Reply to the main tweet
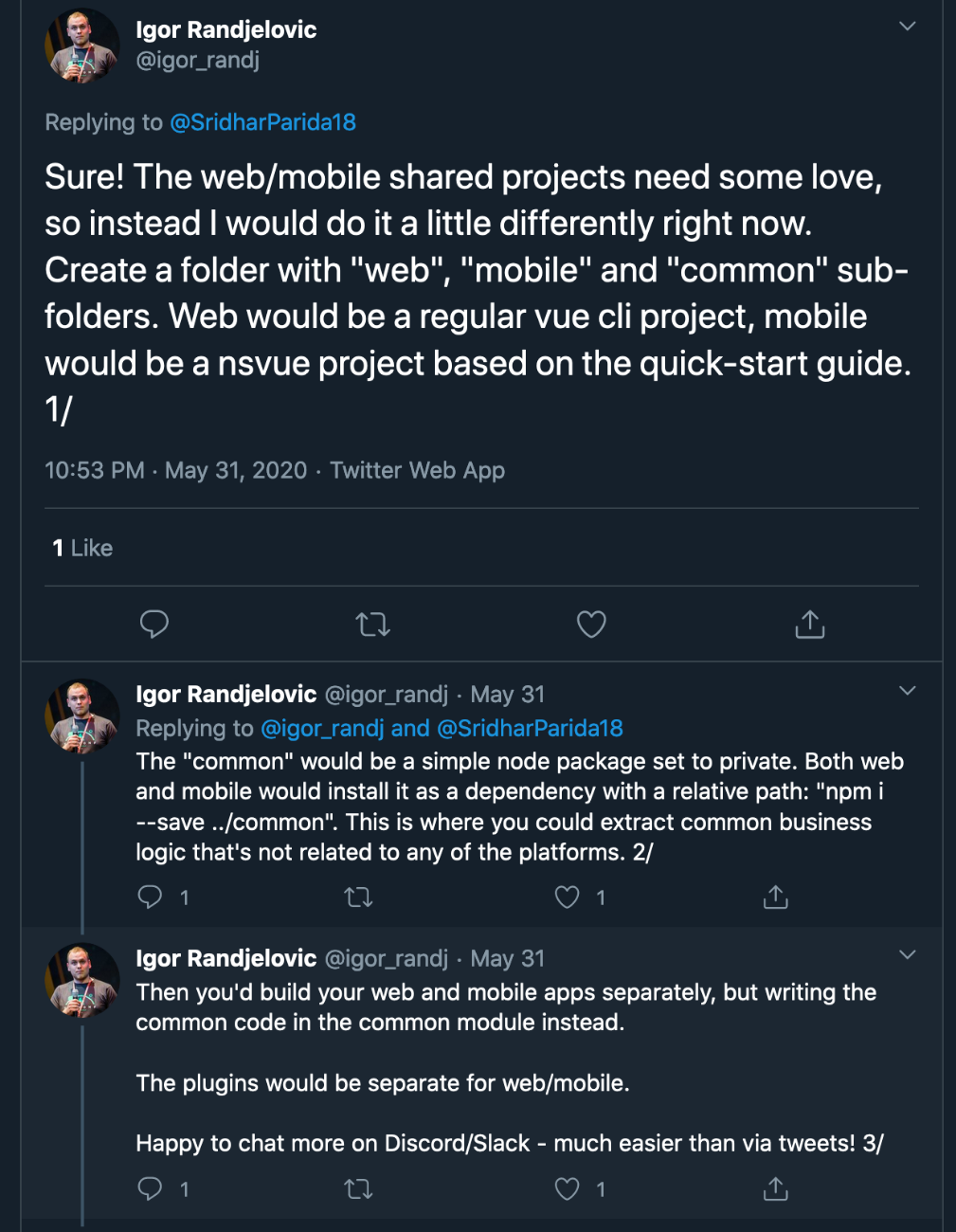Viewport: 956px width, 1232px height. coord(154,624)
